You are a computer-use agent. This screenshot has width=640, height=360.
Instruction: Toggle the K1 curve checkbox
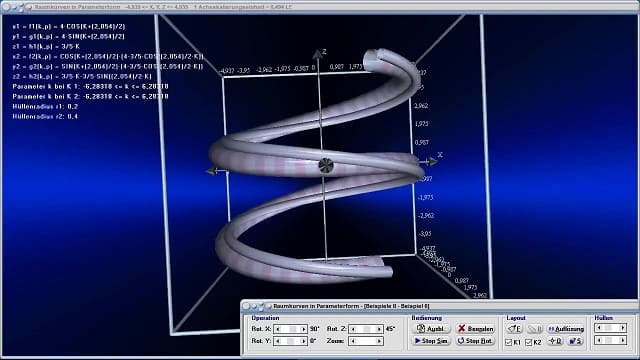(x=509, y=342)
